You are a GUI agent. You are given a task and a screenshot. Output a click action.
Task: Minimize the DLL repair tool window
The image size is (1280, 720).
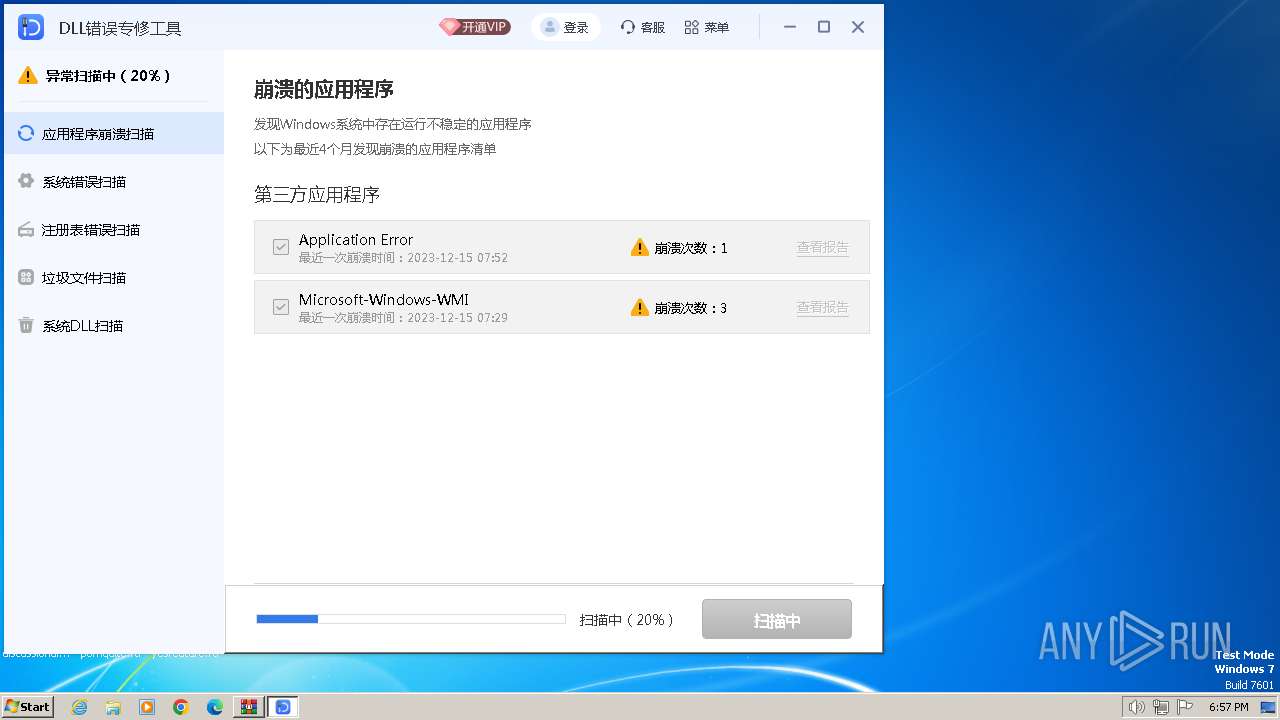790,27
